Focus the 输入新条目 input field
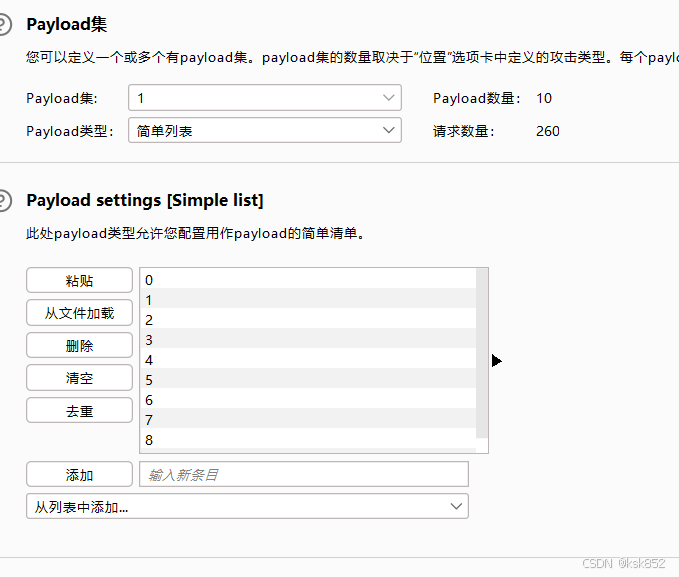The height and width of the screenshot is (577, 679). [x=304, y=474]
